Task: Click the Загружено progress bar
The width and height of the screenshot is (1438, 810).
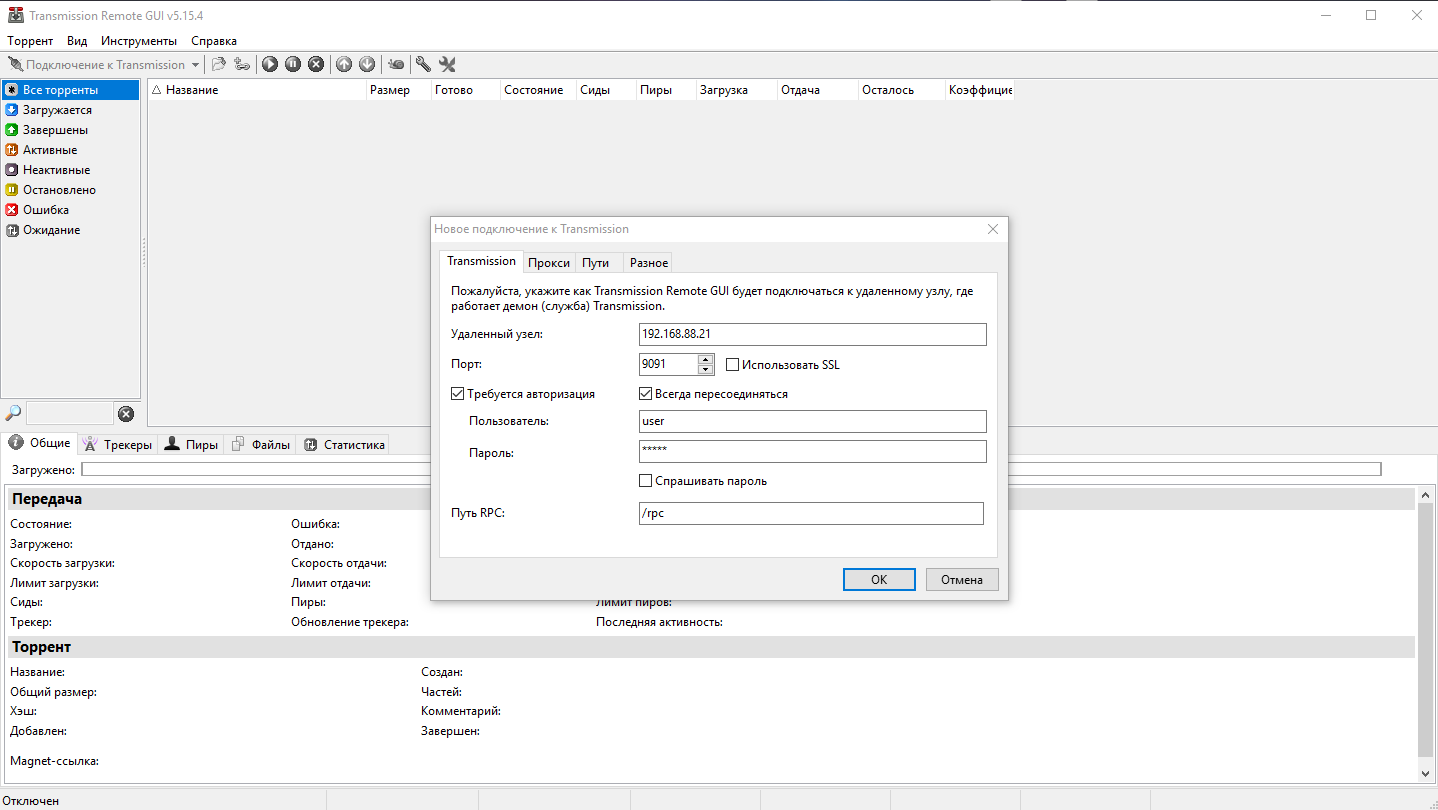Action: click(731, 469)
